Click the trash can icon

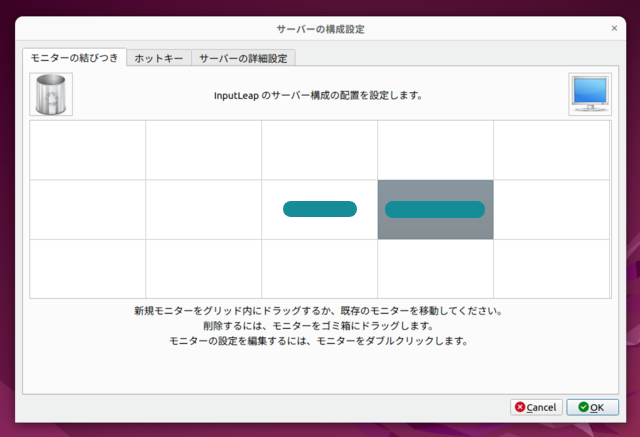point(51,95)
